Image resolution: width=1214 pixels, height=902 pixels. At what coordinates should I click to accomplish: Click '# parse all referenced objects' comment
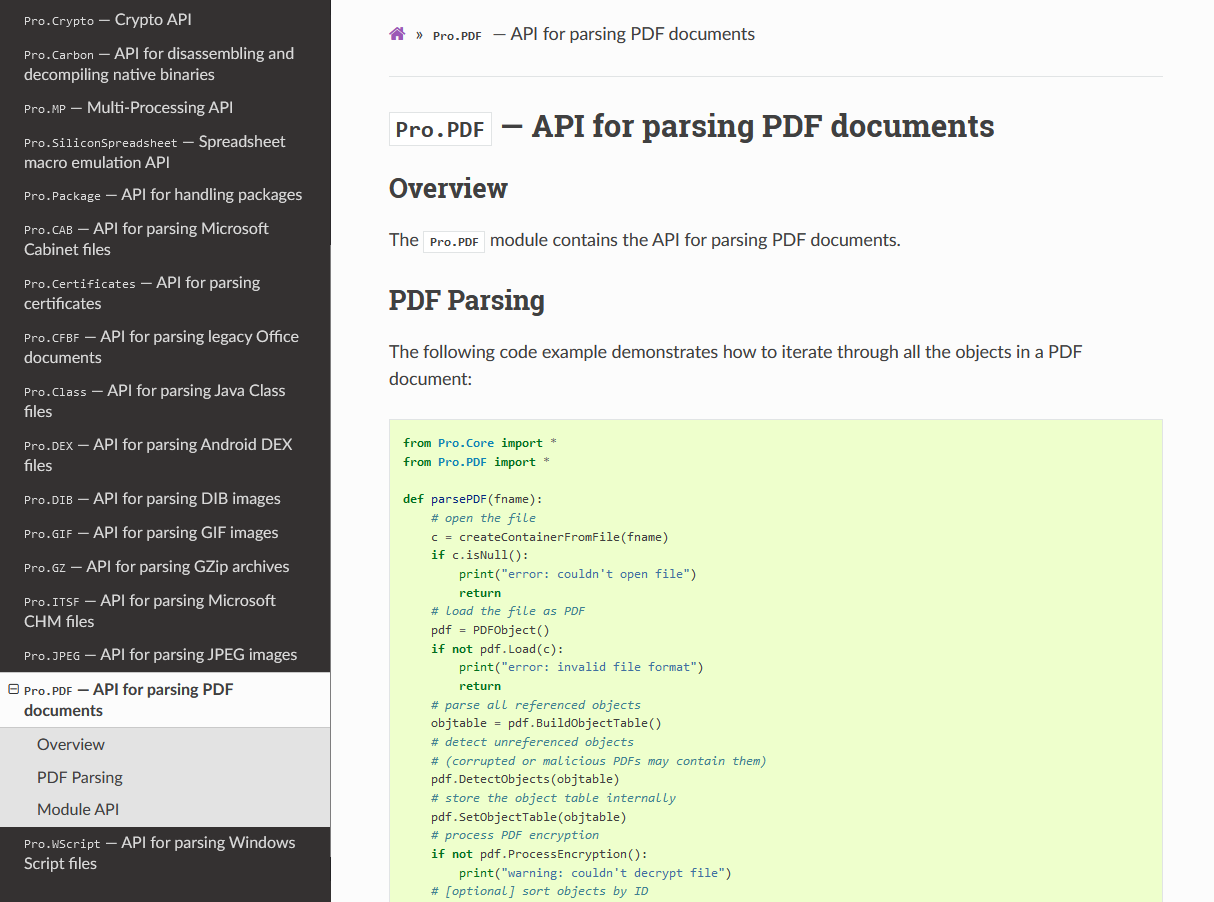click(536, 705)
